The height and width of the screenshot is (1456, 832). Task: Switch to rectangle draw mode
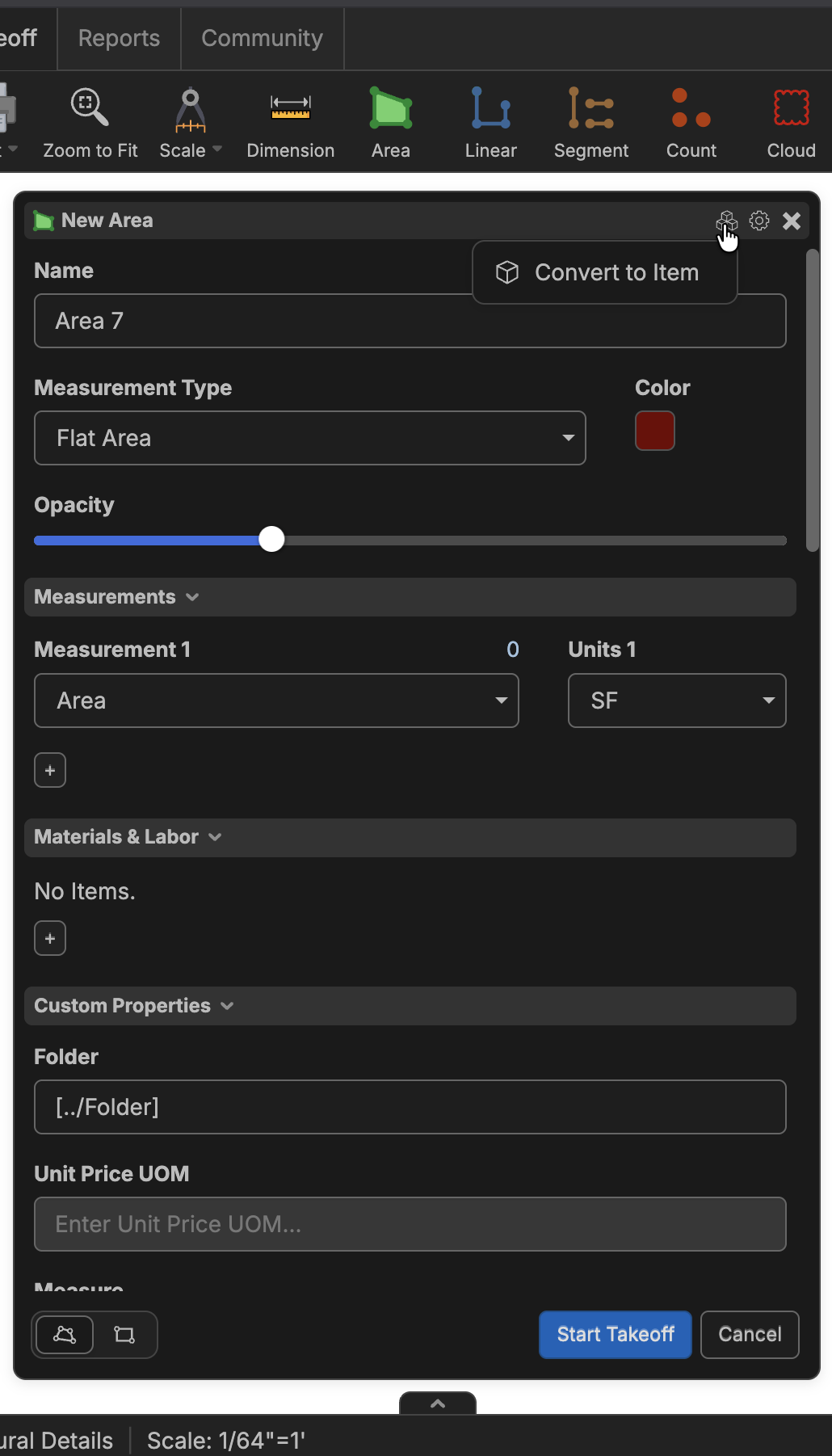tap(124, 1334)
